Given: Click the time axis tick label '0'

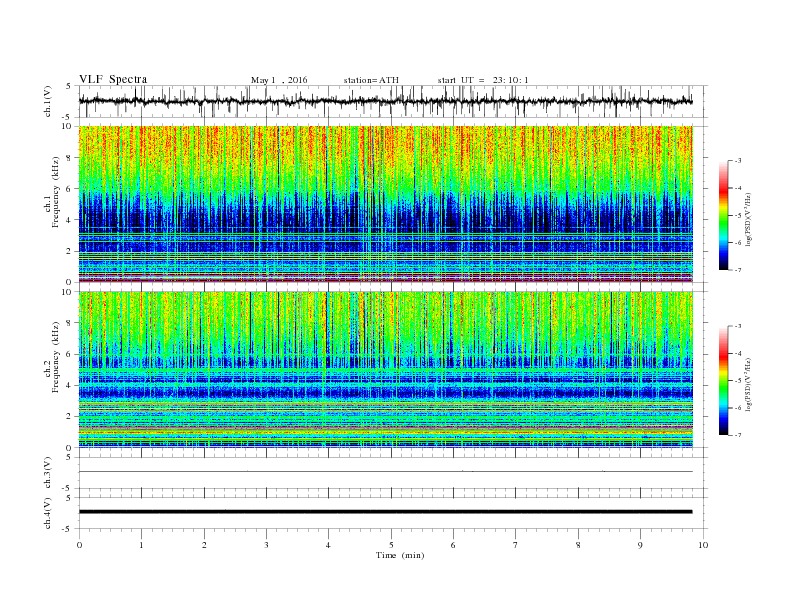Looking at the screenshot, I should [79, 545].
